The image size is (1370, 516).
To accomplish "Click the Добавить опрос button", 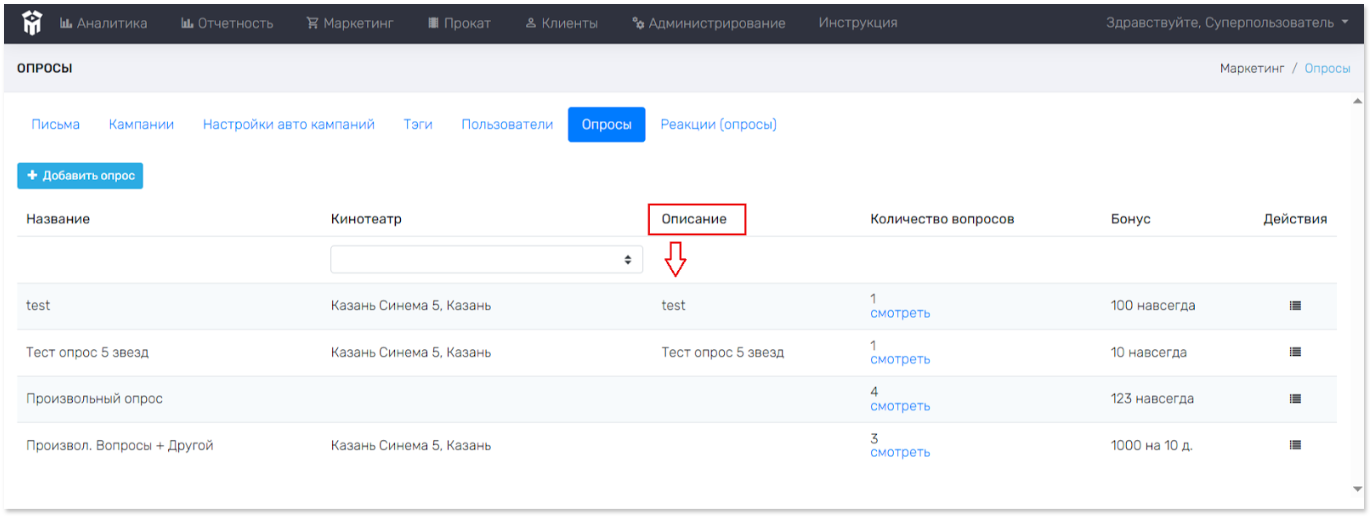I will tap(80, 176).
